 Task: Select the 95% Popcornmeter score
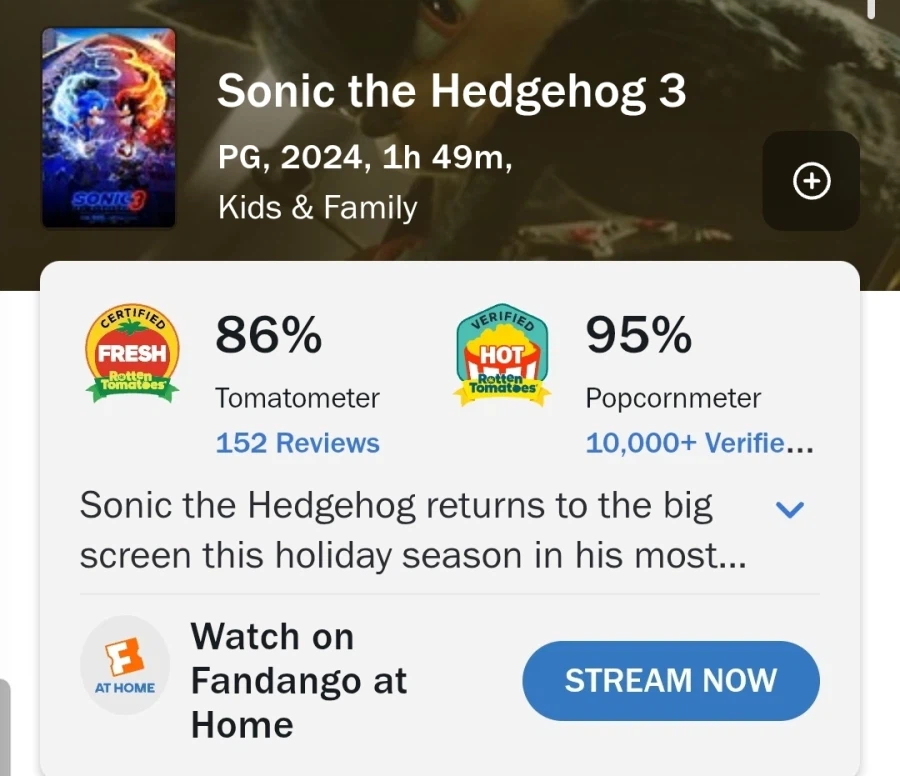point(638,335)
